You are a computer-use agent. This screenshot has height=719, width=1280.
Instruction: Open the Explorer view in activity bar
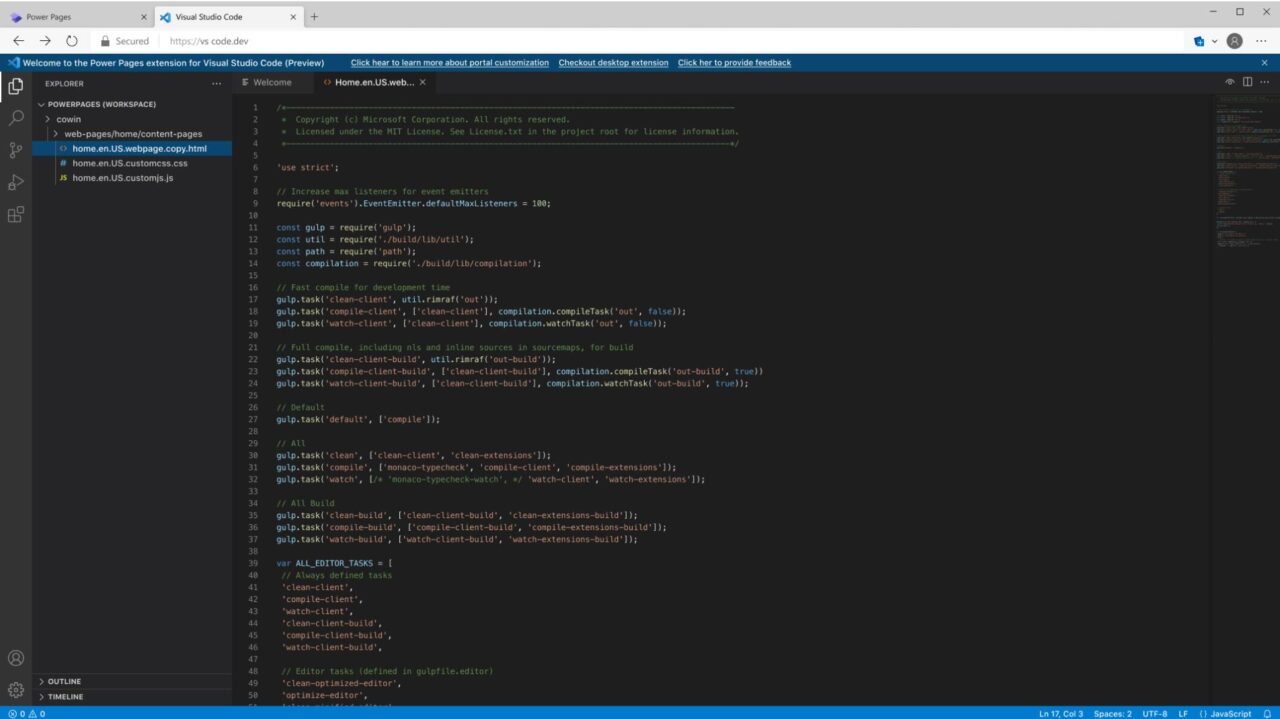point(16,86)
